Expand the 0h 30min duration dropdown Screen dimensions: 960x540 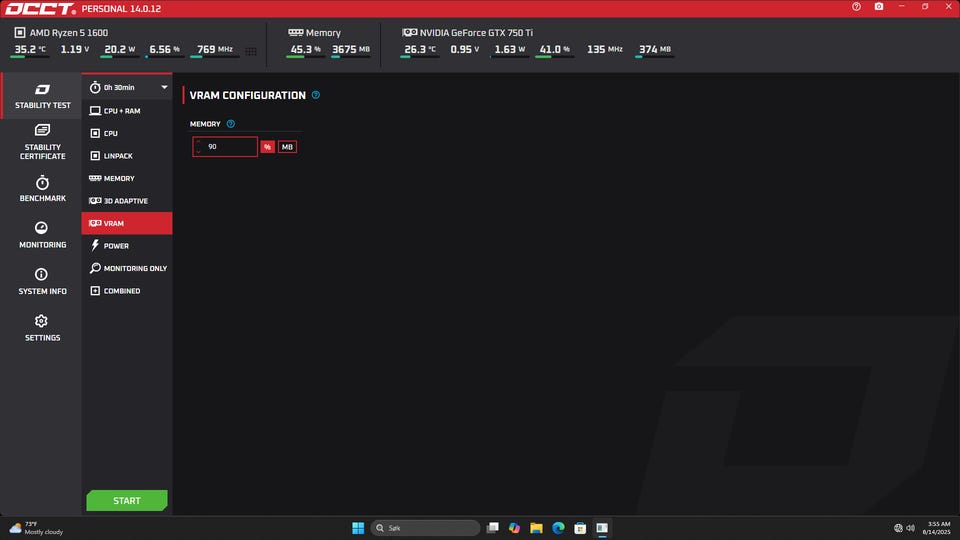click(x=127, y=88)
